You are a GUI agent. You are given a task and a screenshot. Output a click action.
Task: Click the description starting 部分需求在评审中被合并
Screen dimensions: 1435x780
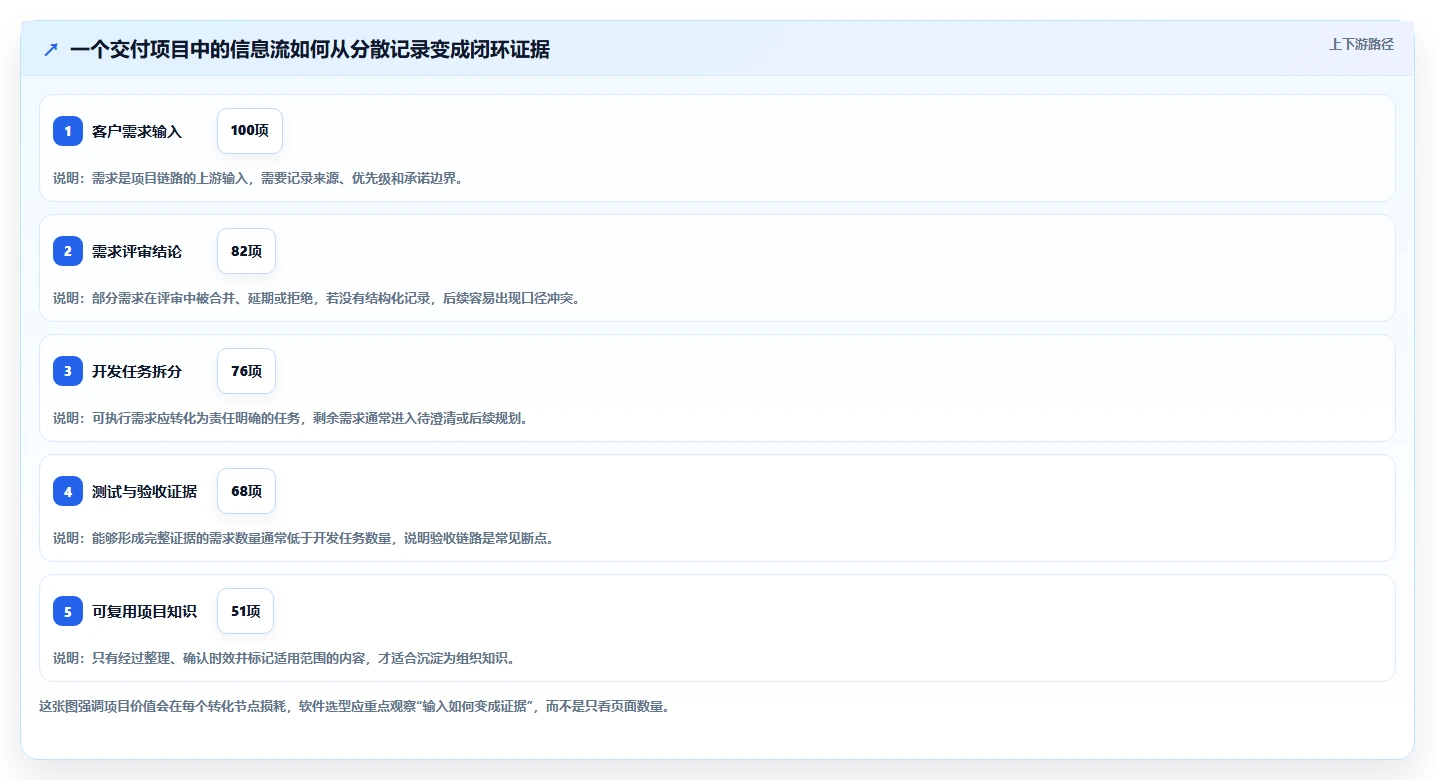(317, 298)
